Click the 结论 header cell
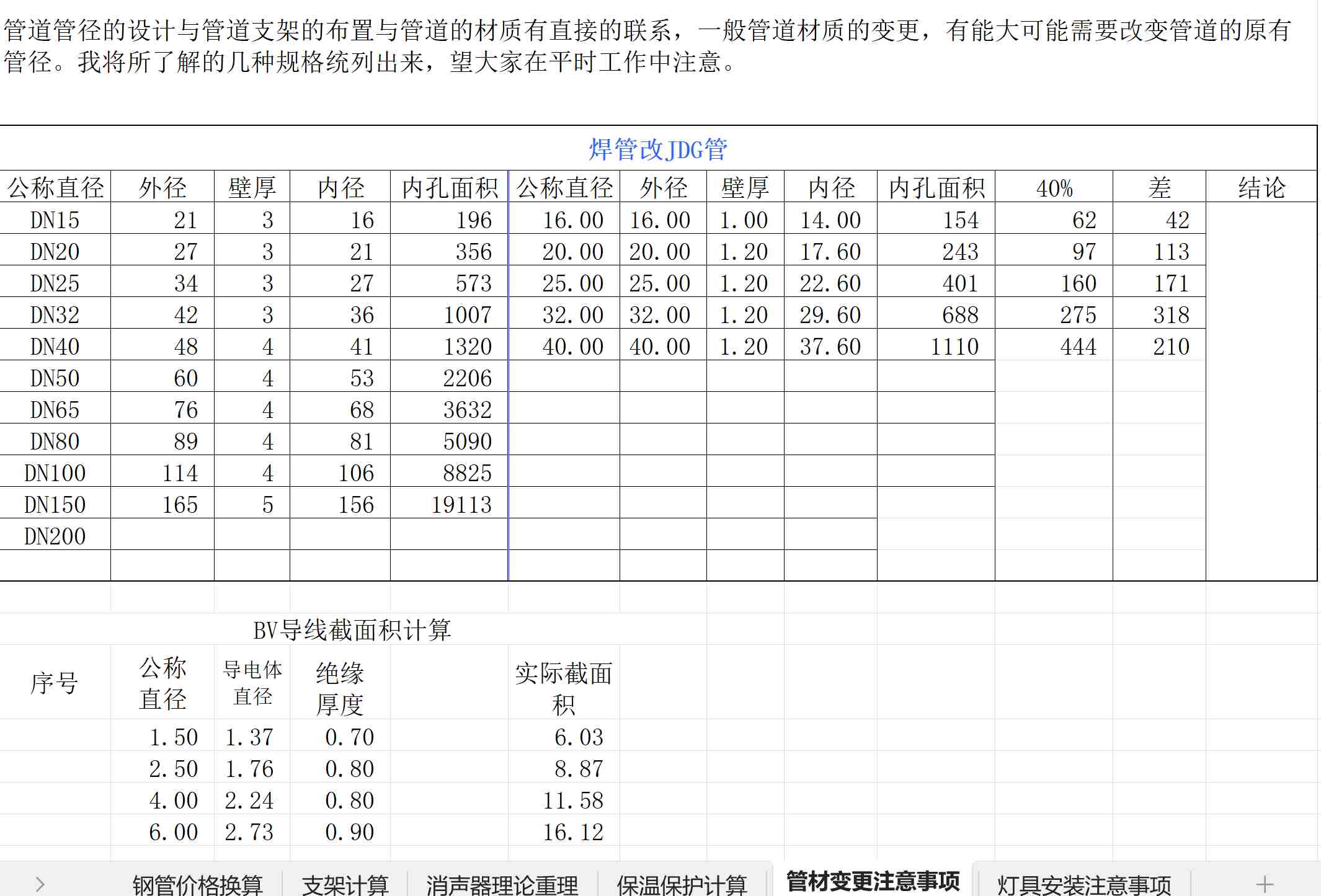The image size is (1321, 896). coord(1261,187)
